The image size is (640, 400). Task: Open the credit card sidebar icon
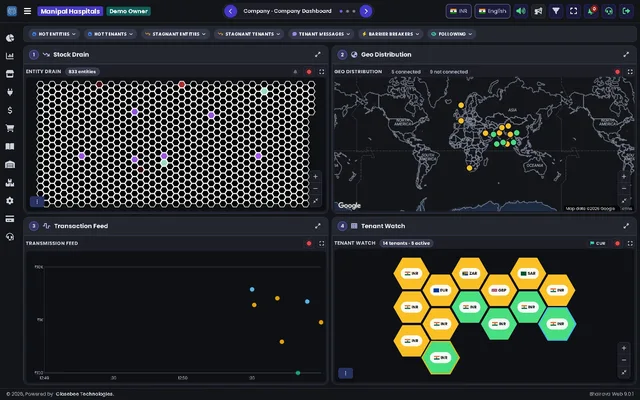coord(10,219)
